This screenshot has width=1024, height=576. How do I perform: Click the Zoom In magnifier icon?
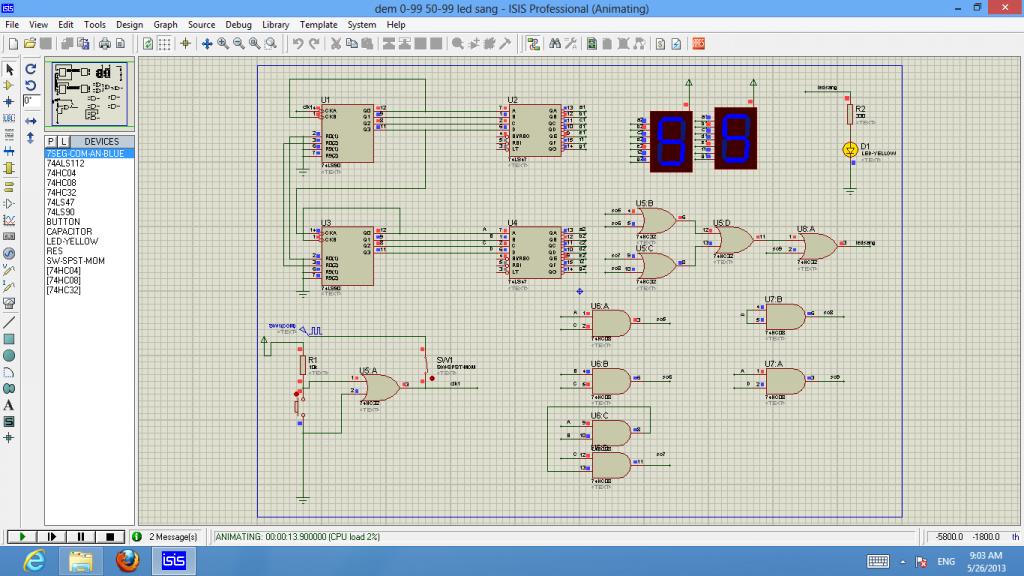223,44
